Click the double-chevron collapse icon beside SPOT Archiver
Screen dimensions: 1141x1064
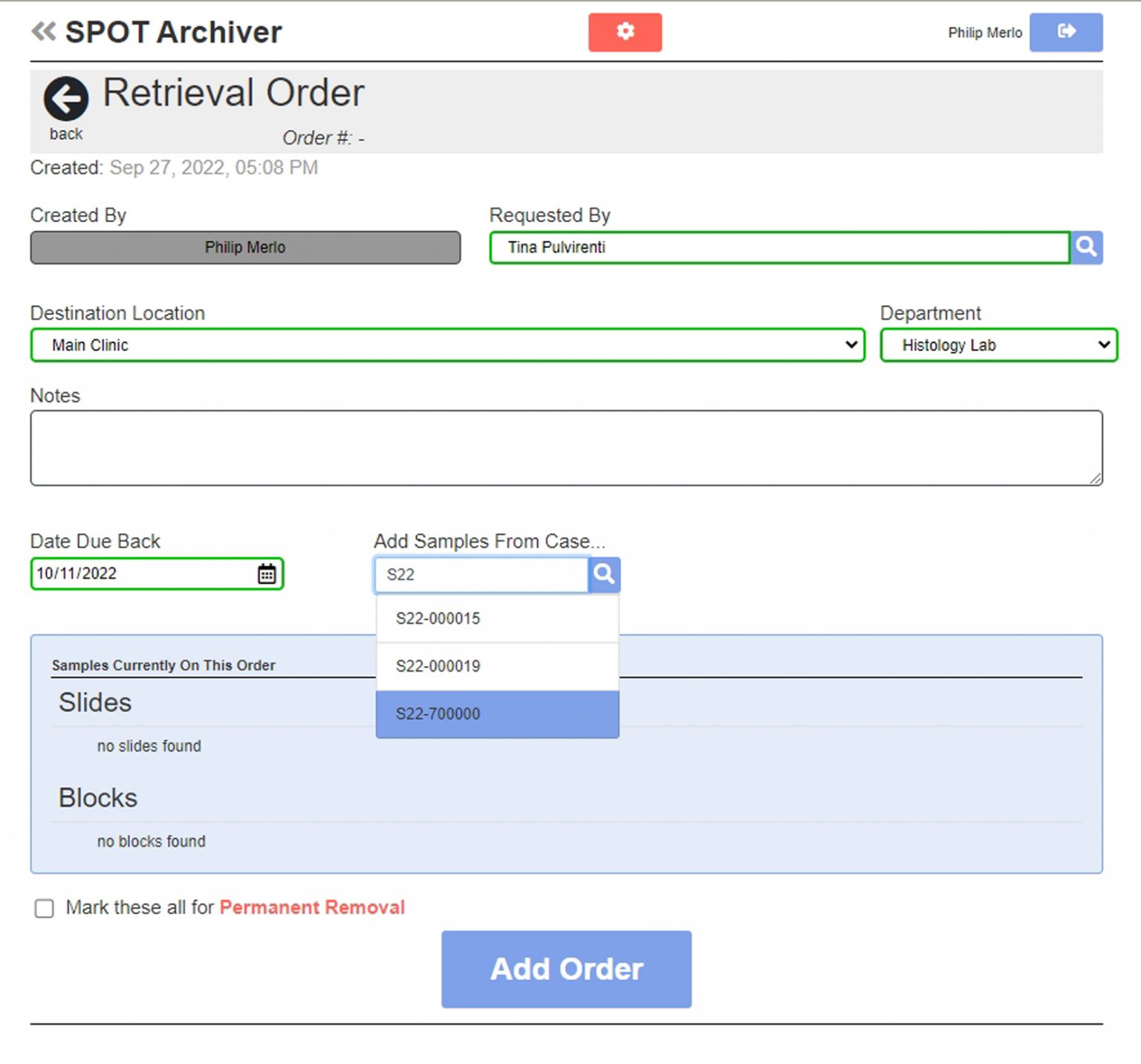[43, 31]
